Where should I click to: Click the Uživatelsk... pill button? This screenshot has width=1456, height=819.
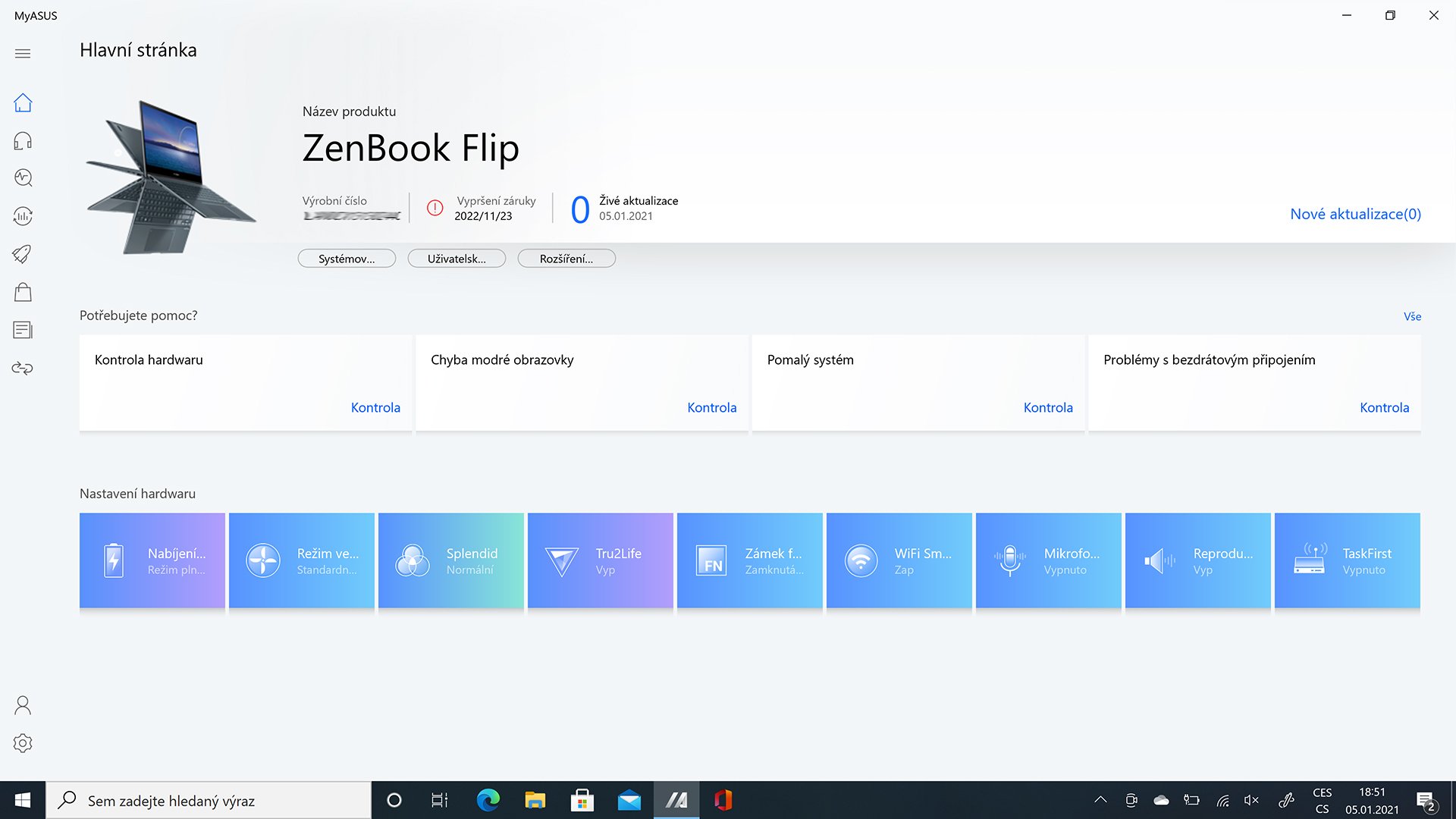click(457, 259)
